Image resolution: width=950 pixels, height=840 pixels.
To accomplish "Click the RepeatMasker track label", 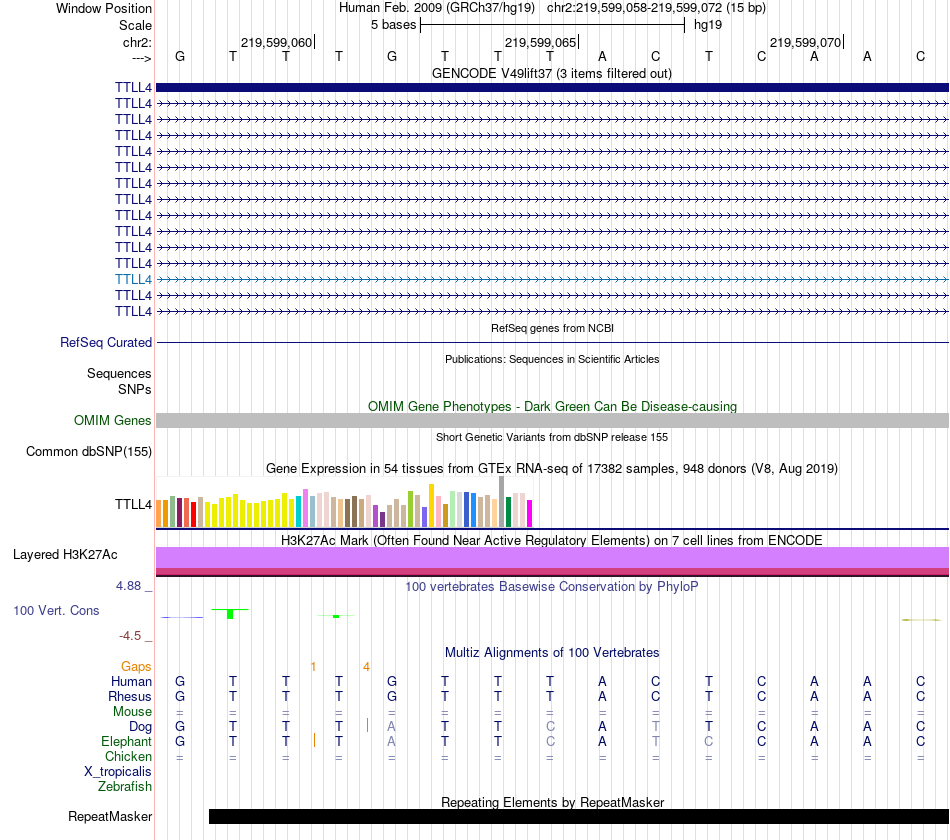I will [110, 816].
